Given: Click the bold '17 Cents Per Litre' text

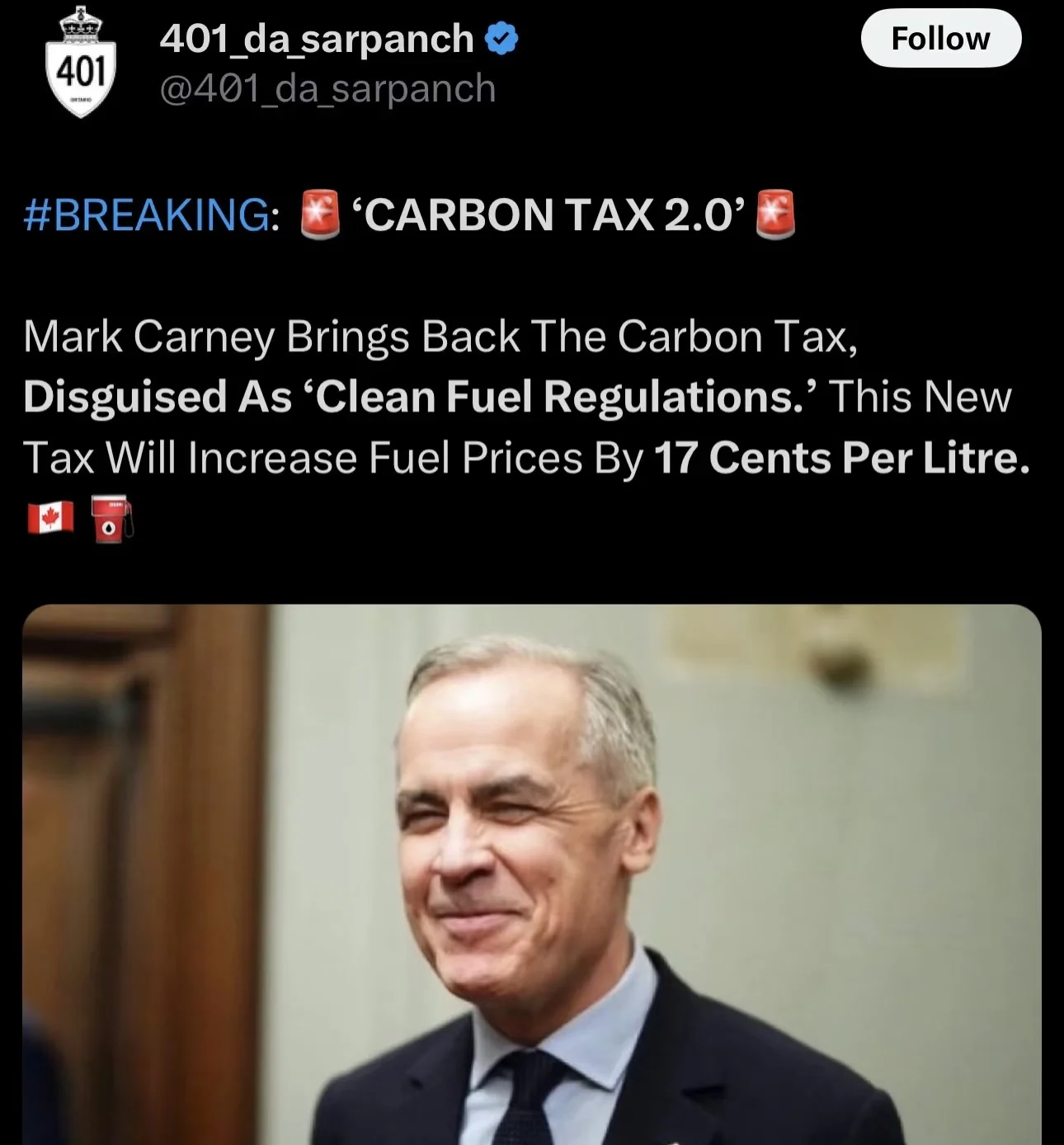Looking at the screenshot, I should [x=842, y=458].
